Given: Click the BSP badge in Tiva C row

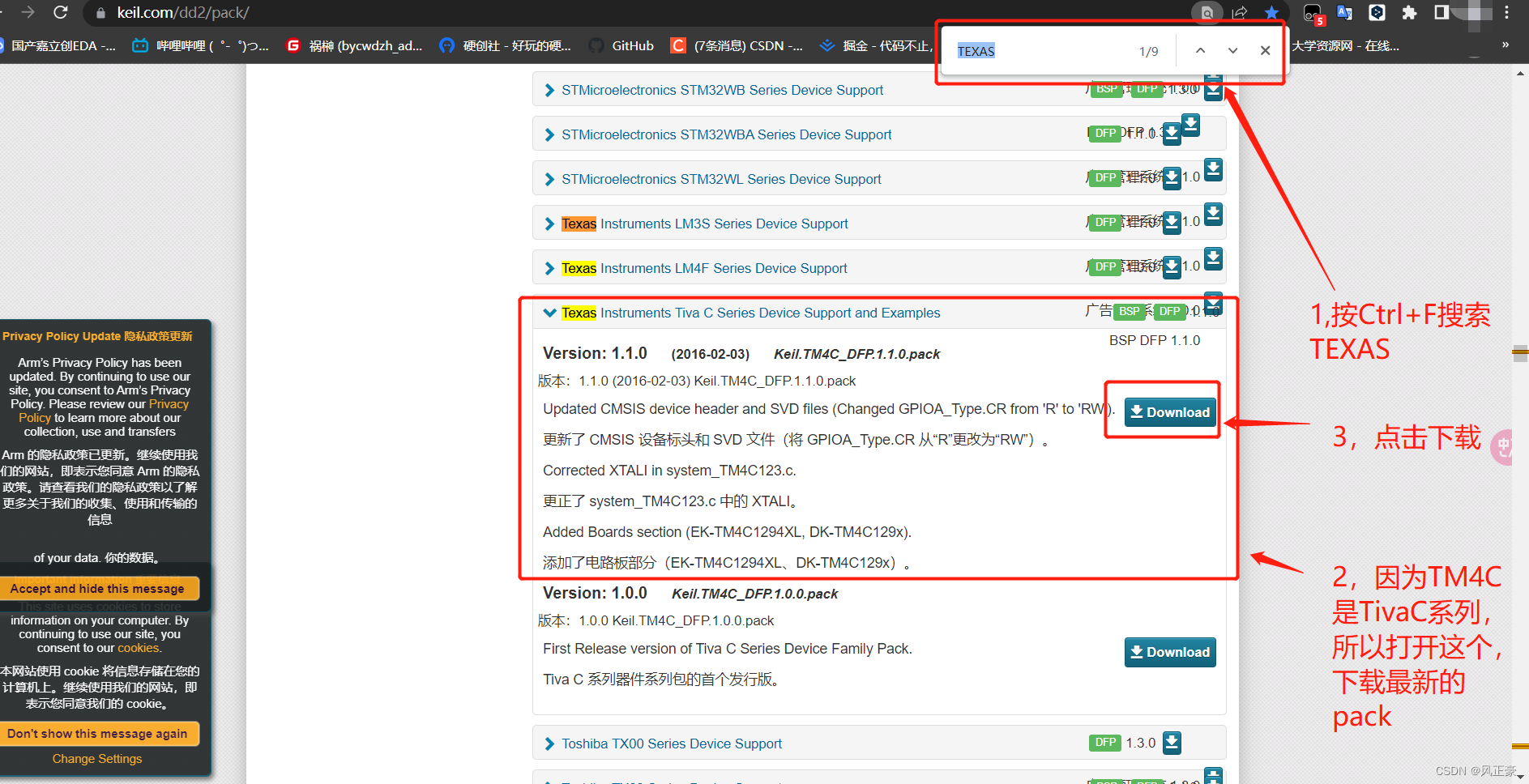Looking at the screenshot, I should (1129, 311).
